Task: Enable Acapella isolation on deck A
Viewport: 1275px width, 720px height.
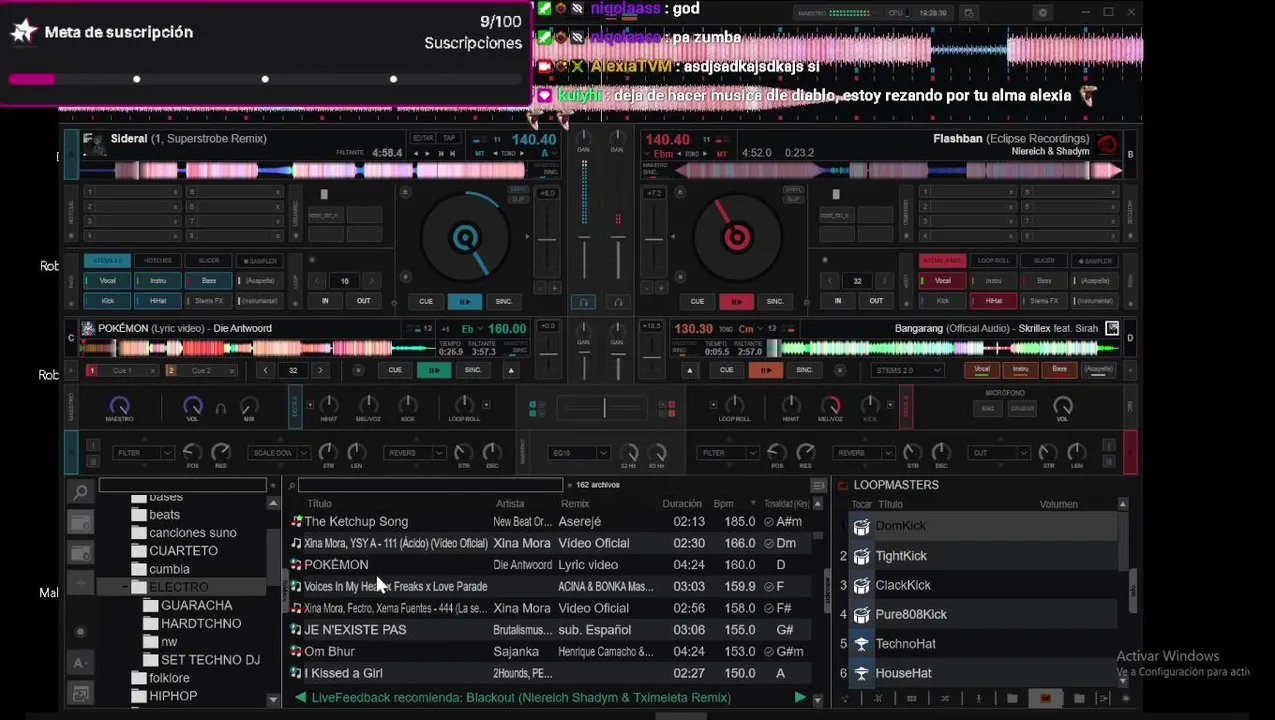Action: 258,281
